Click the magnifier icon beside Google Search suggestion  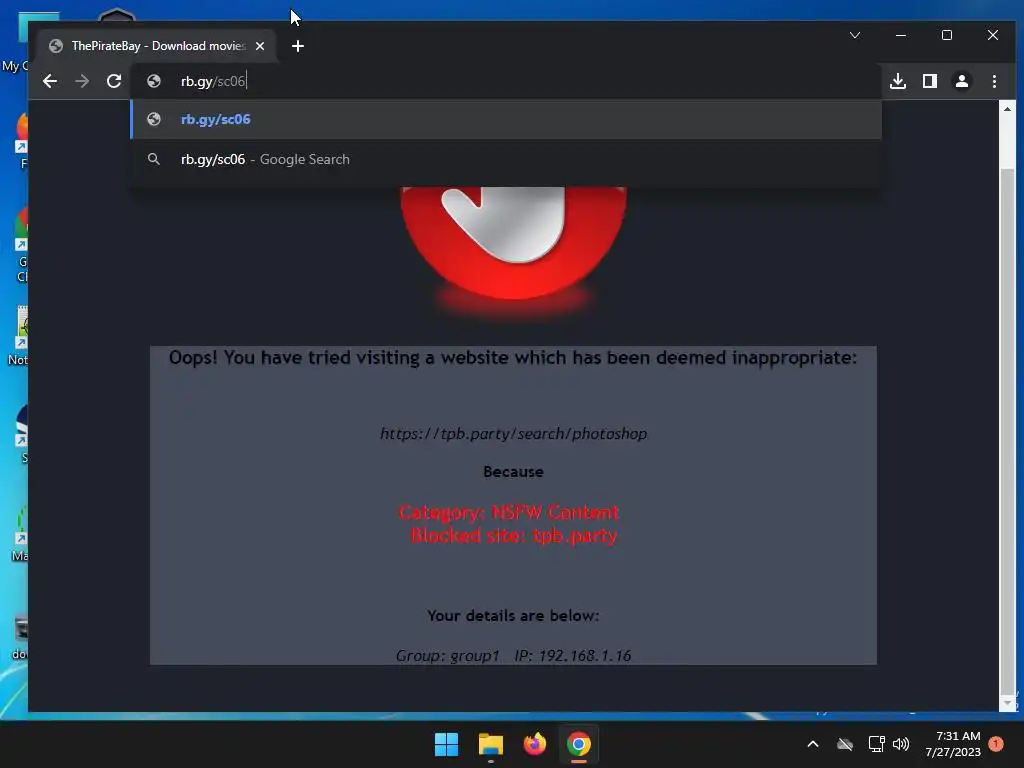(x=153, y=159)
